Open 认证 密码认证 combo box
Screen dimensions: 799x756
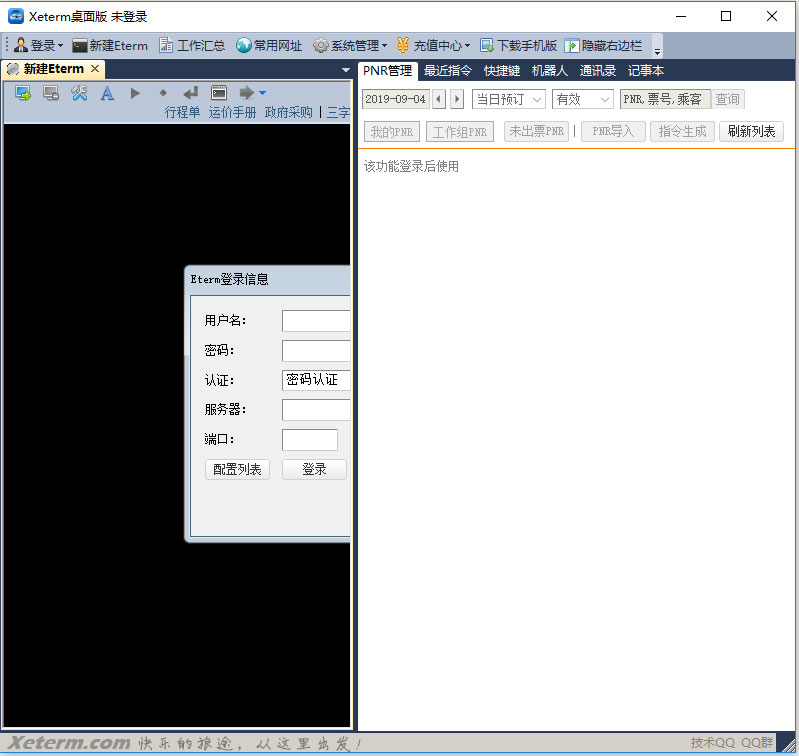tap(316, 380)
